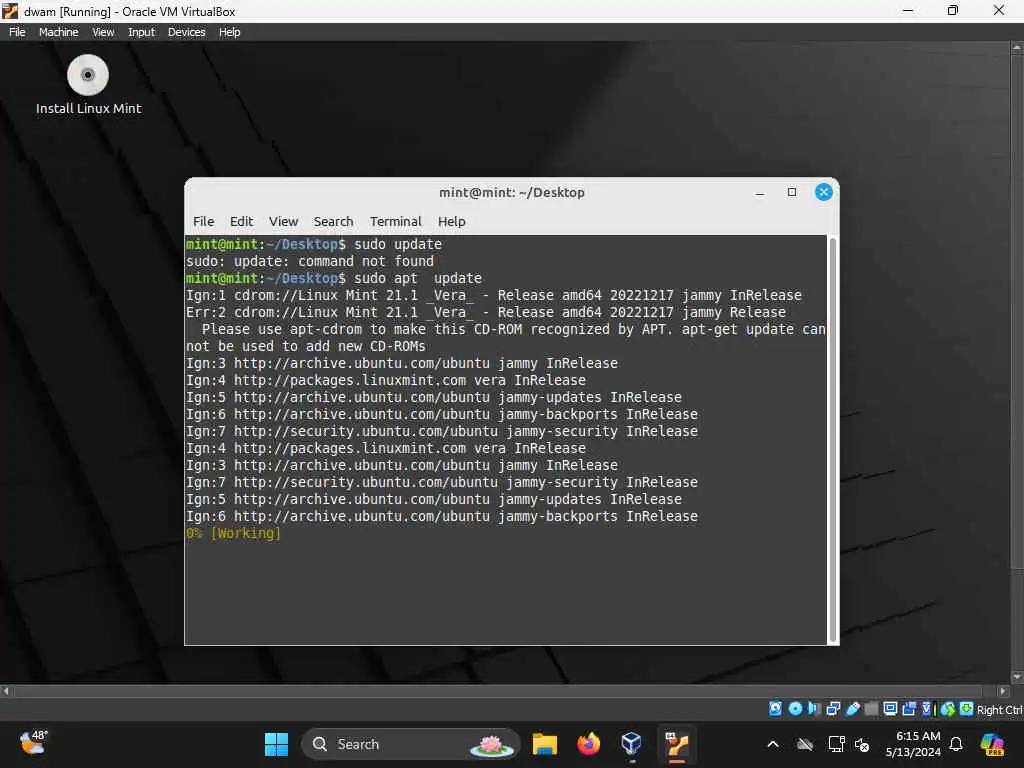1024x768 pixels.
Task: Click the running VM taskbar icon
Action: pyautogui.click(x=677, y=744)
